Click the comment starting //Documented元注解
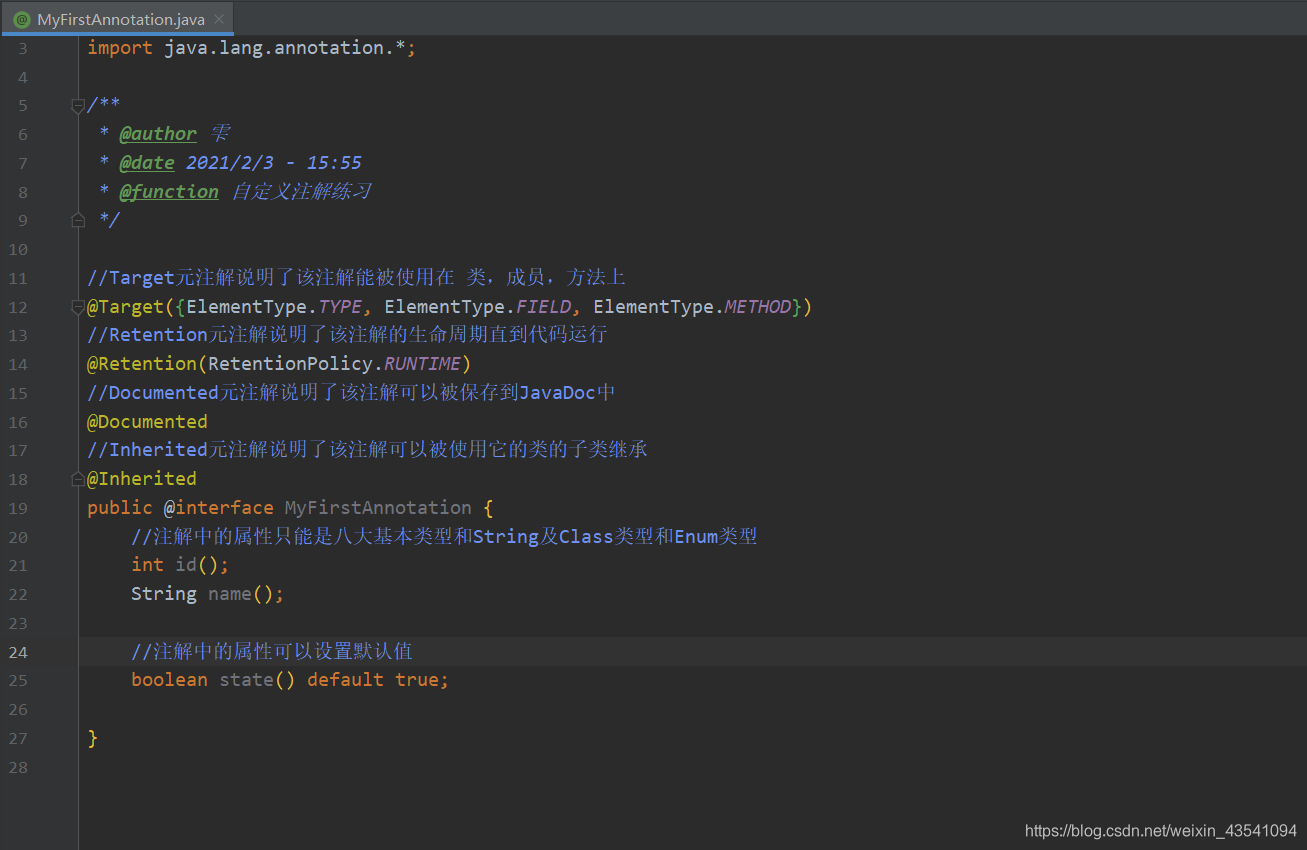1307x850 pixels. [x=351, y=393]
